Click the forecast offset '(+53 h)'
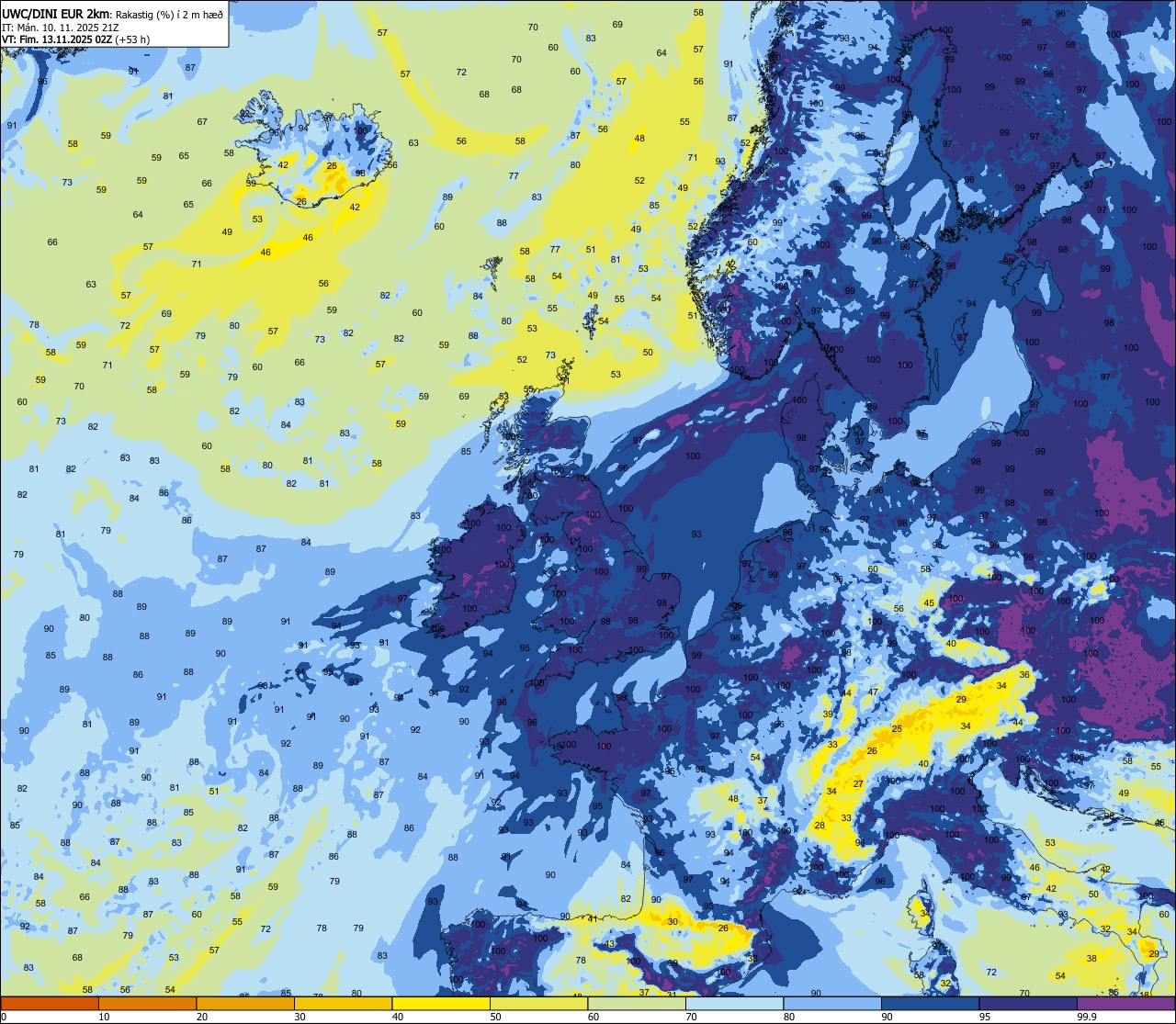The width and height of the screenshot is (1176, 1024). tap(133, 39)
